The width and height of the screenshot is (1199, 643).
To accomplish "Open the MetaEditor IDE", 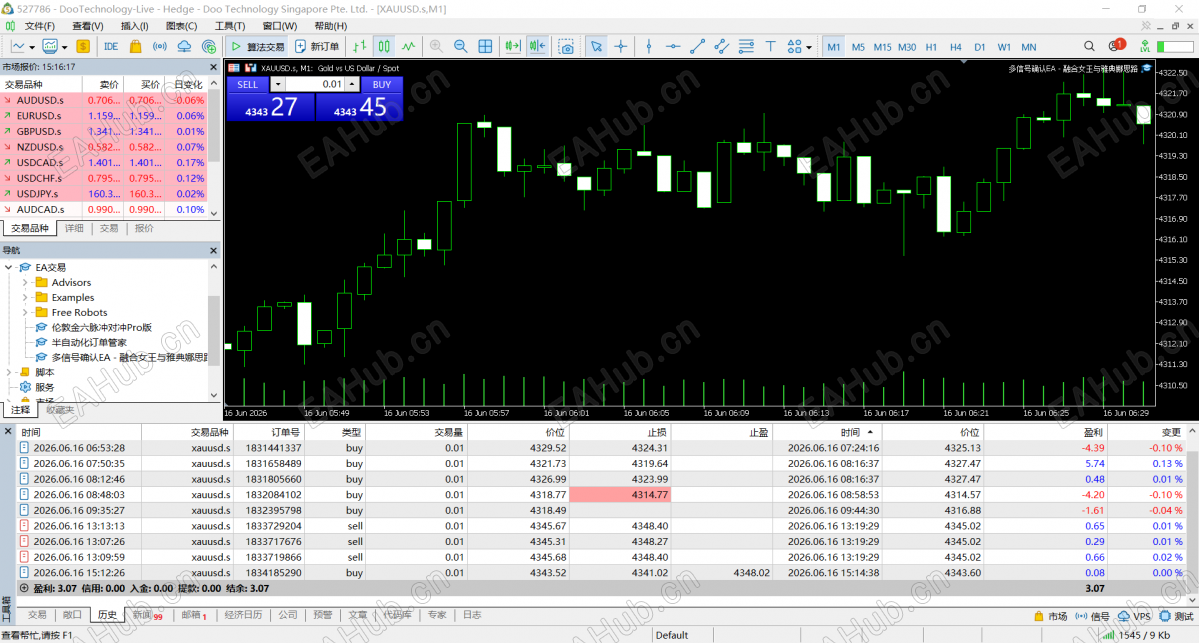I will click(x=111, y=47).
